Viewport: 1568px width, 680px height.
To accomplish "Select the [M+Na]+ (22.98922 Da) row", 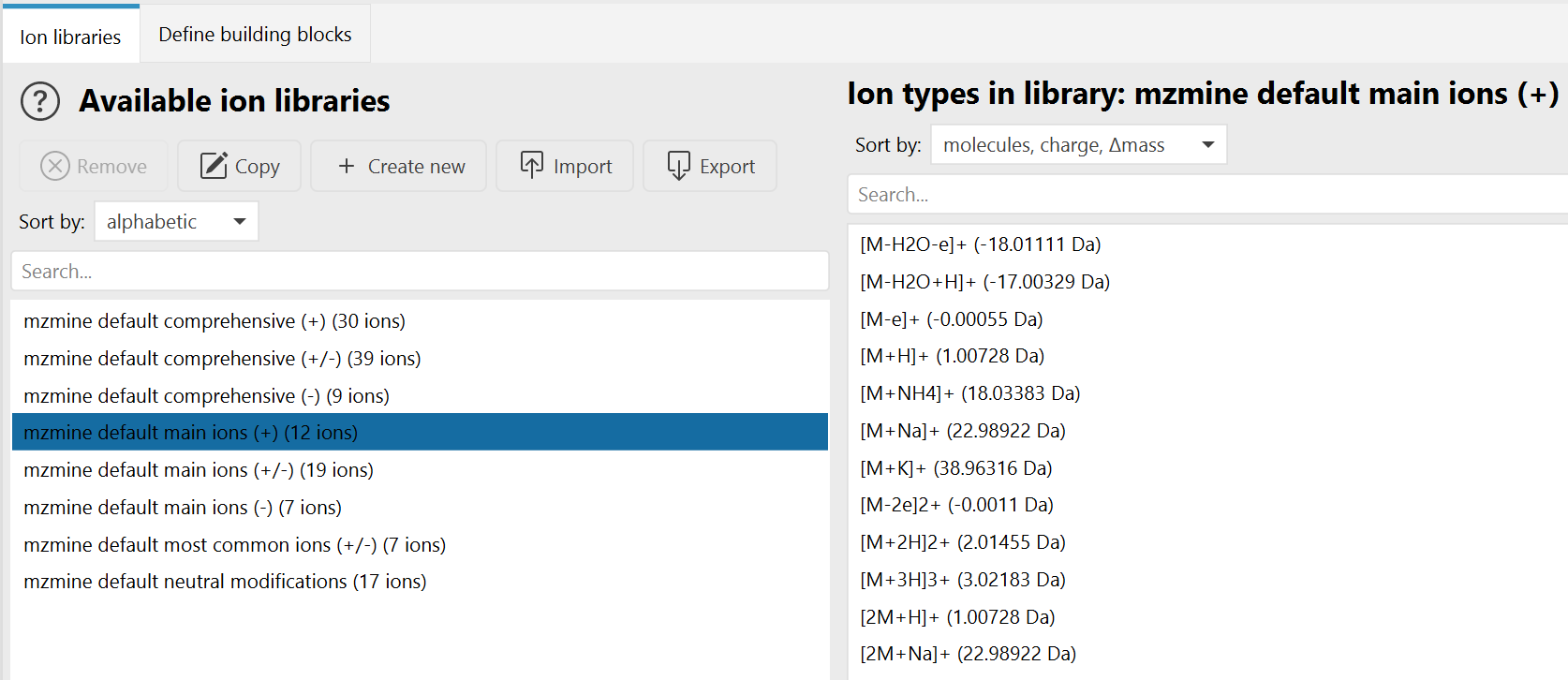I will pos(1208,430).
